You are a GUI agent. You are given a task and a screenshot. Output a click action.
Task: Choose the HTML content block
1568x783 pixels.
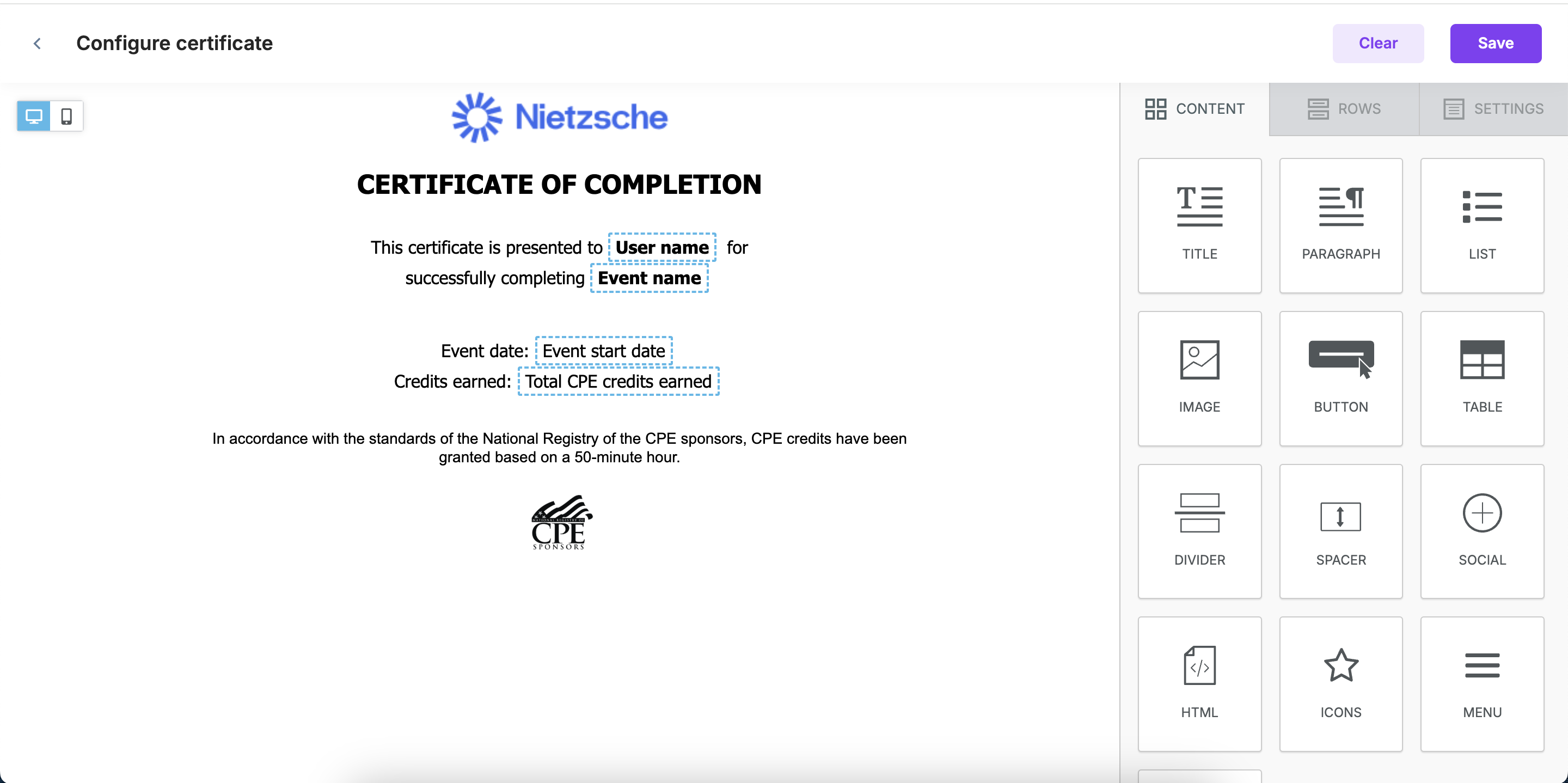click(1199, 684)
